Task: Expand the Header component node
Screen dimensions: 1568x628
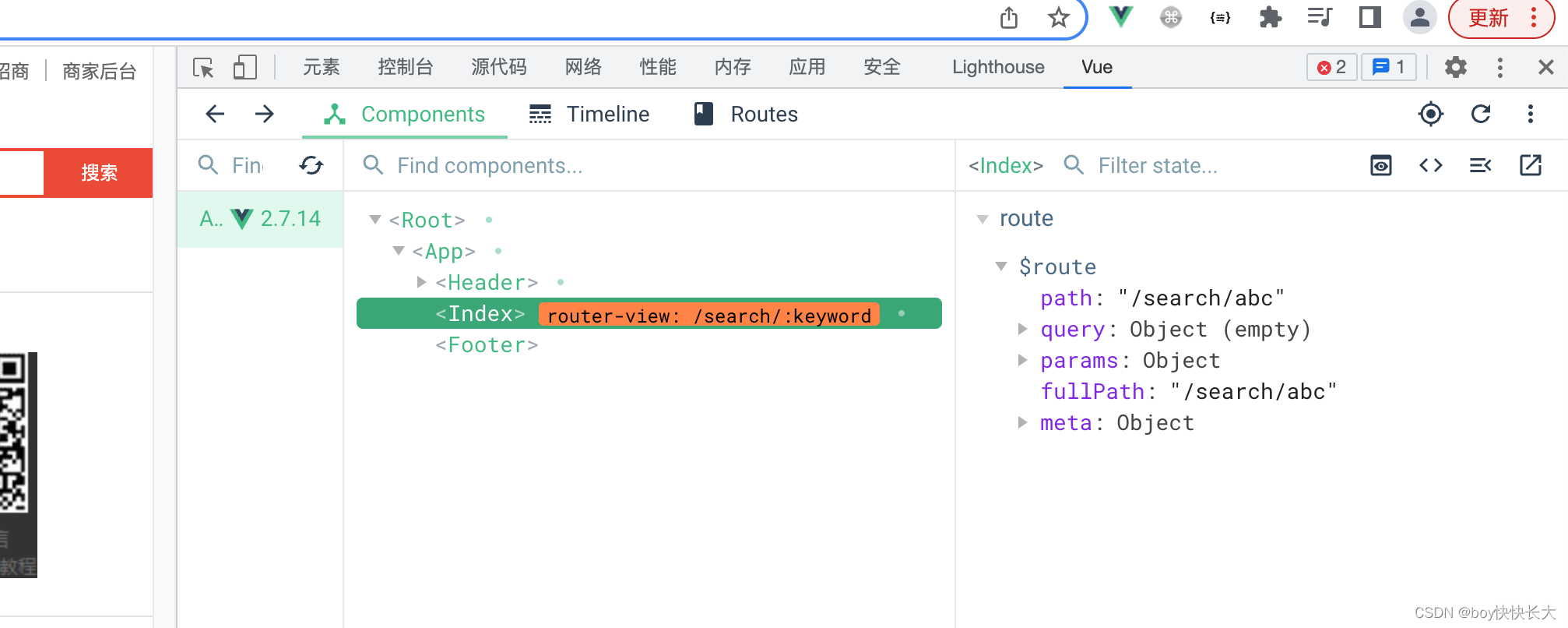Action: 421,282
